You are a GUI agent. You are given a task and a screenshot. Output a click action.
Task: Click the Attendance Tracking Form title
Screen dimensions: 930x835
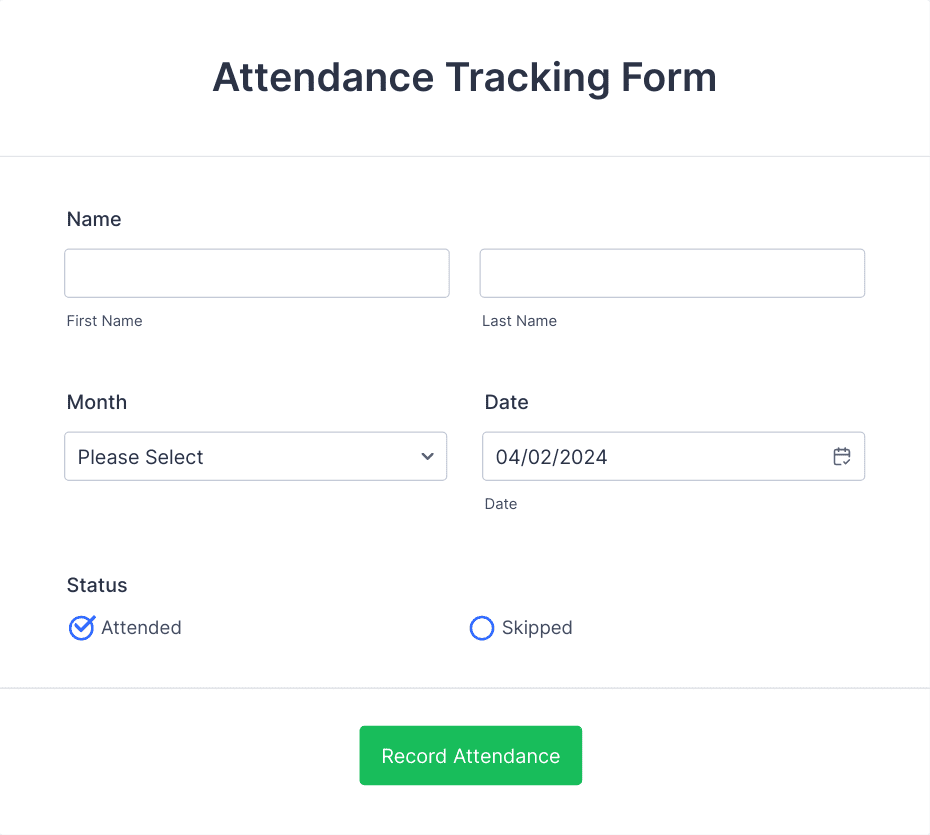464,77
